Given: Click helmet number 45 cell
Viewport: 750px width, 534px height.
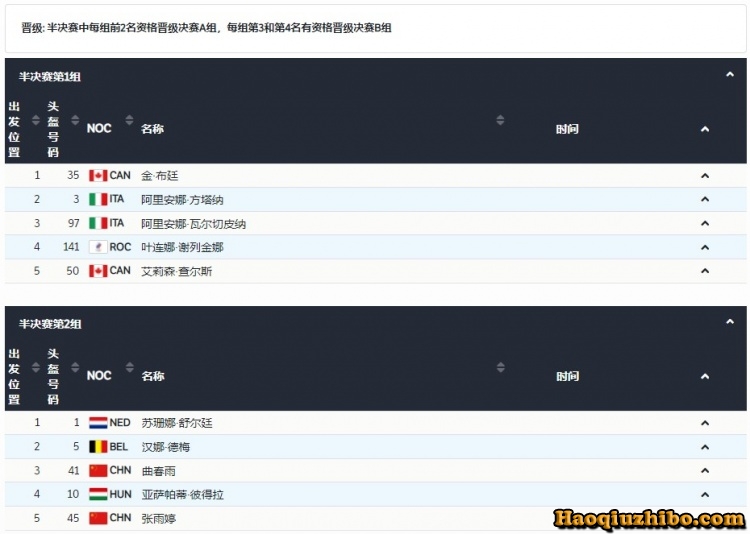Looking at the screenshot, I should [73, 518].
